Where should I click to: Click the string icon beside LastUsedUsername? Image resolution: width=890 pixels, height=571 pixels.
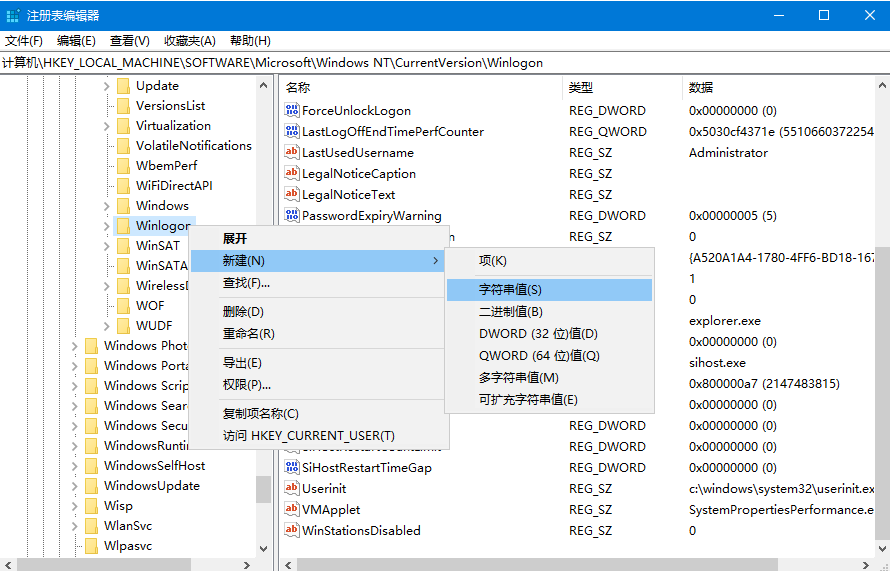pyautogui.click(x=292, y=153)
